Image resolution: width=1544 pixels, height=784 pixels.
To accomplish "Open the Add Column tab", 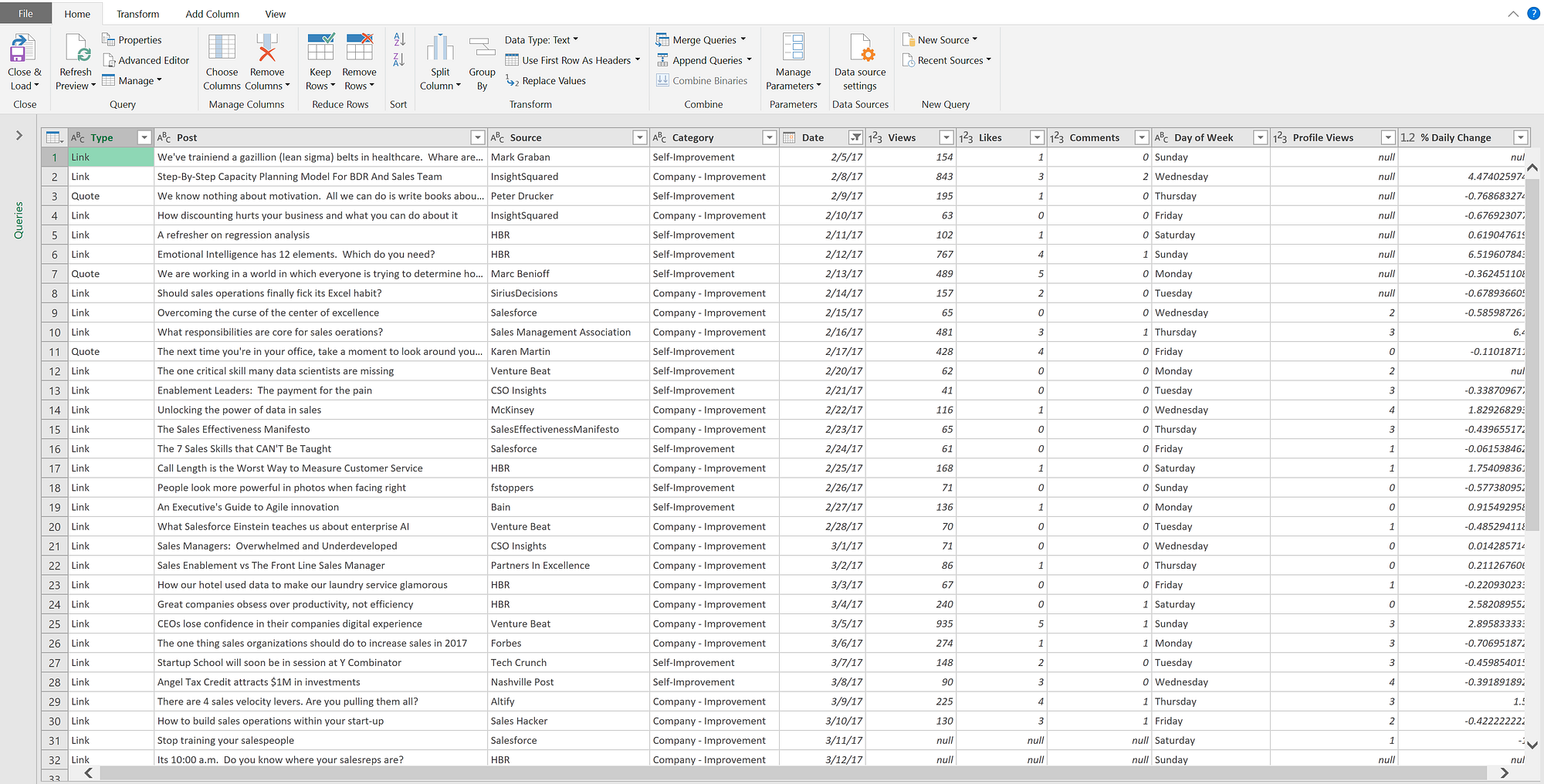I will (x=212, y=14).
